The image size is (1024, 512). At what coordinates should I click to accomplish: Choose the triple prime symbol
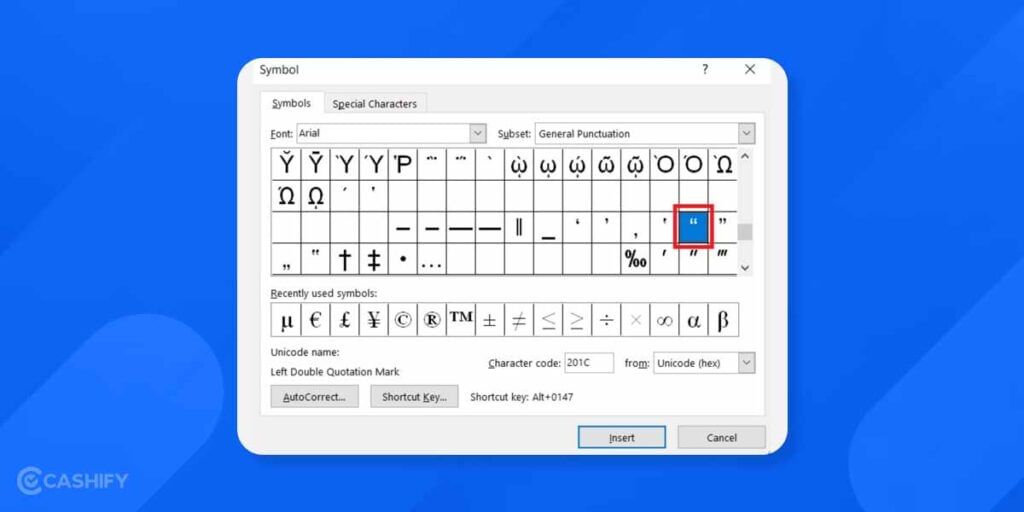point(722,259)
